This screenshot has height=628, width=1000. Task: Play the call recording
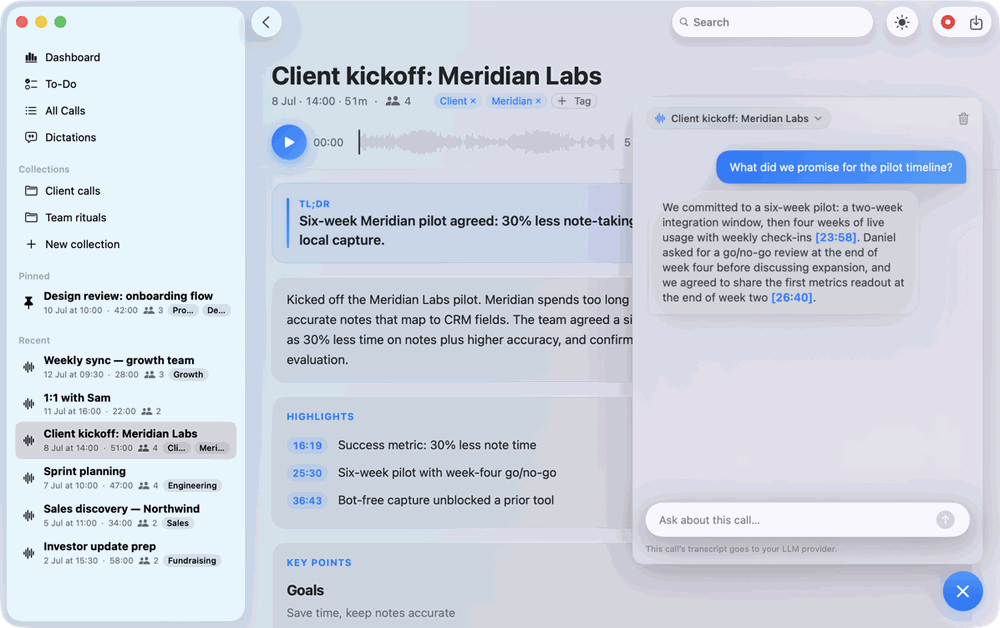tap(289, 142)
